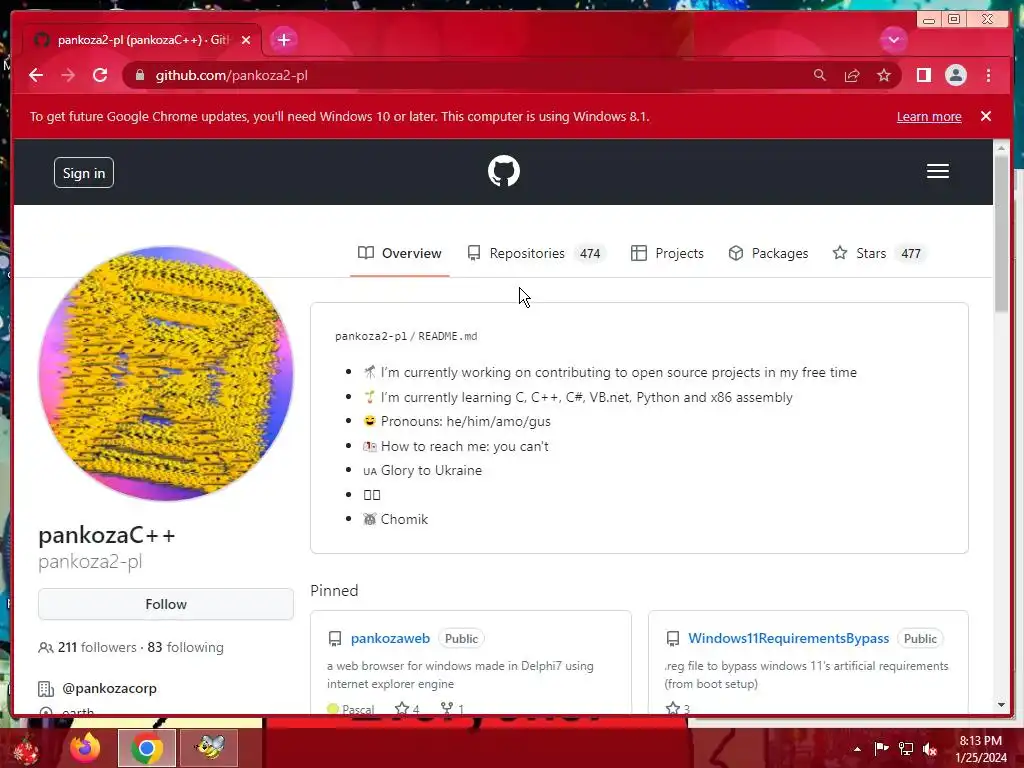
Task: Open the Chrome side panel icon
Action: [923, 75]
